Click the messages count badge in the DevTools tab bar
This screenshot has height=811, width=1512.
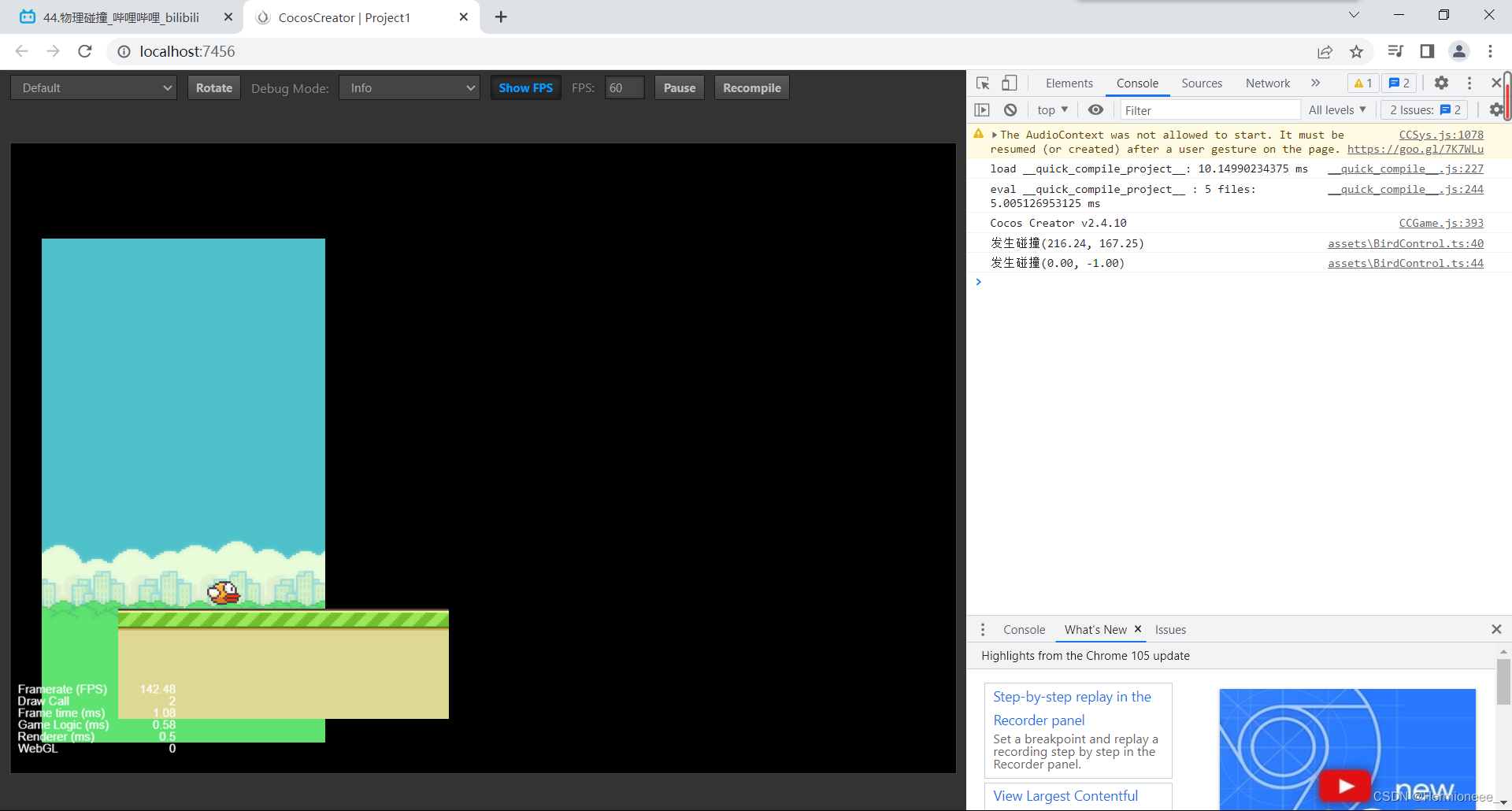pos(1399,83)
